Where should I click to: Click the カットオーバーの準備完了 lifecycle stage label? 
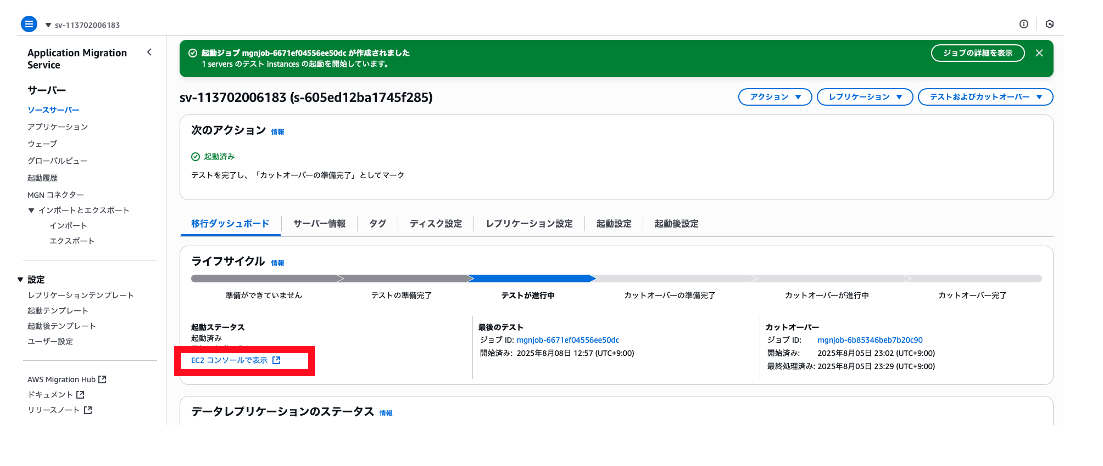tap(670, 296)
